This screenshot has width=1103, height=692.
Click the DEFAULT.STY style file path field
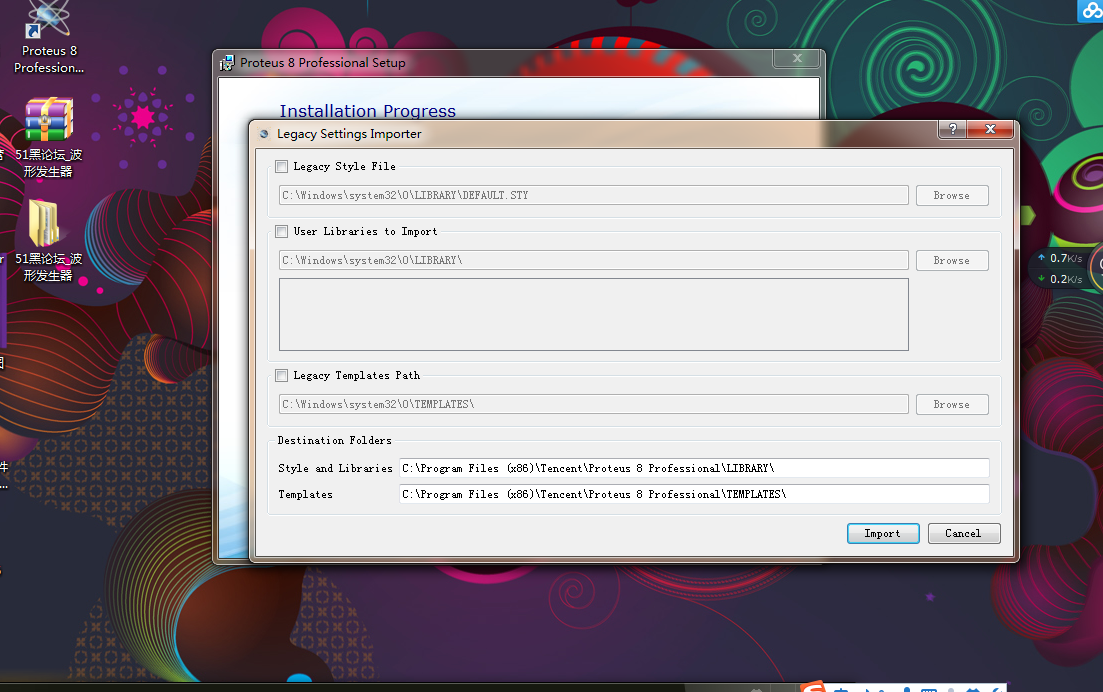point(594,196)
